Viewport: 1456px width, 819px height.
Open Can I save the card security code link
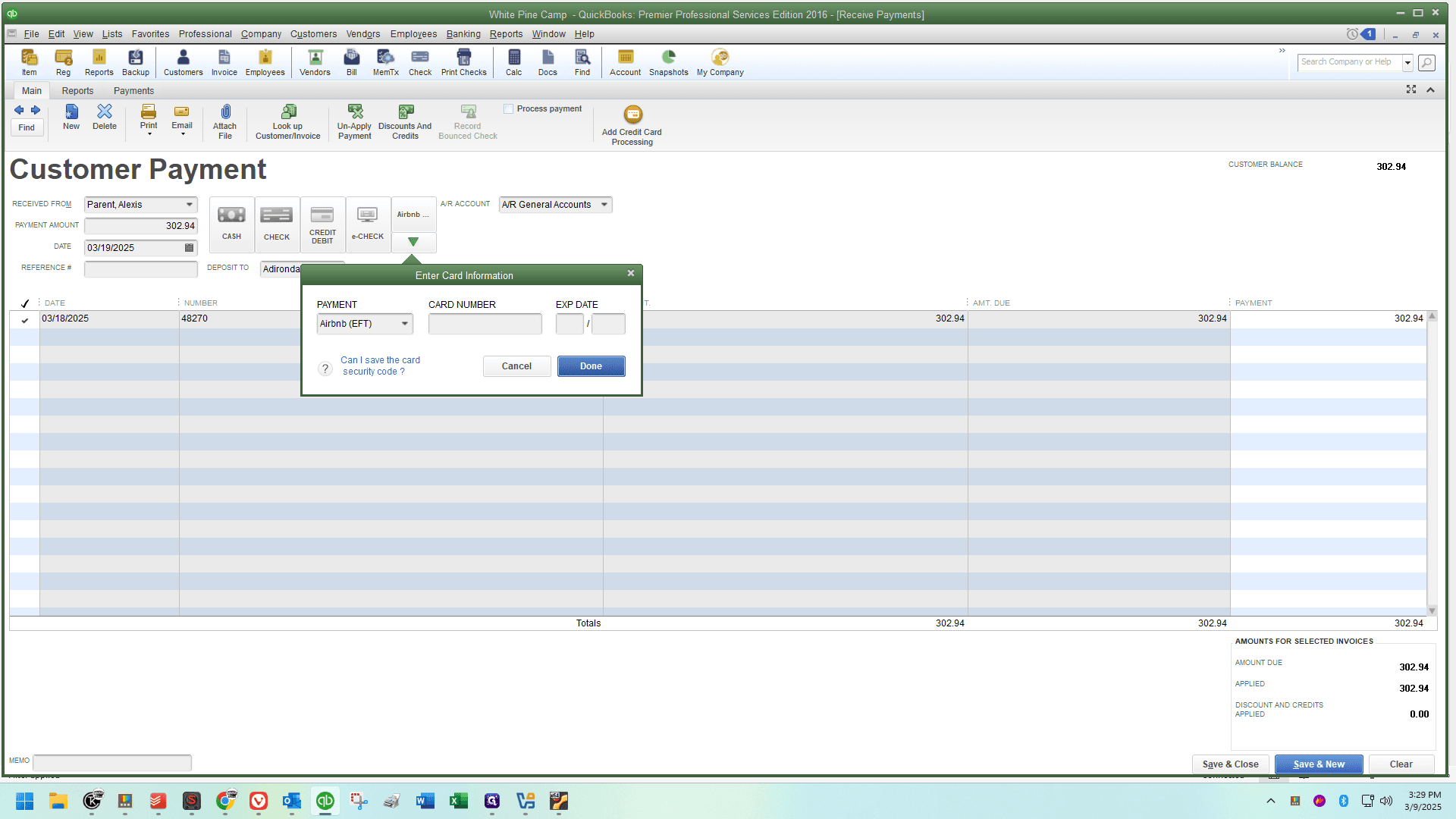[379, 366]
